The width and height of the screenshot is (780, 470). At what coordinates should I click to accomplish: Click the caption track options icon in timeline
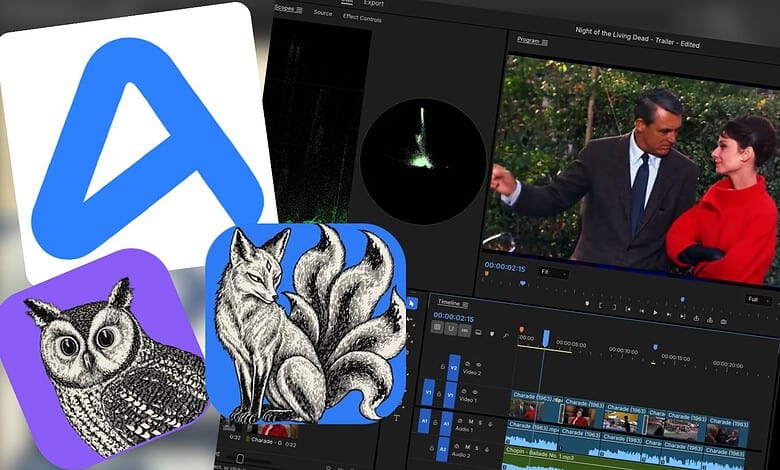[x=478, y=332]
